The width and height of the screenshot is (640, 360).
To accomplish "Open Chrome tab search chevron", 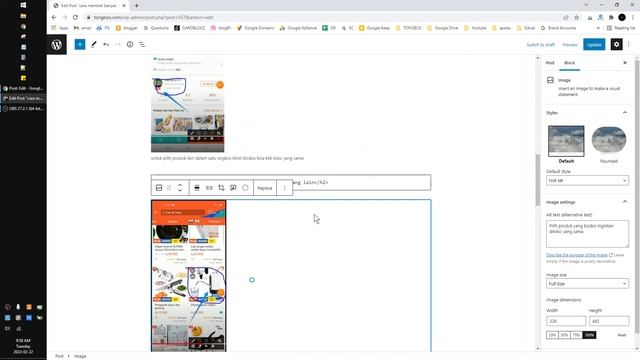I will (x=586, y=5).
